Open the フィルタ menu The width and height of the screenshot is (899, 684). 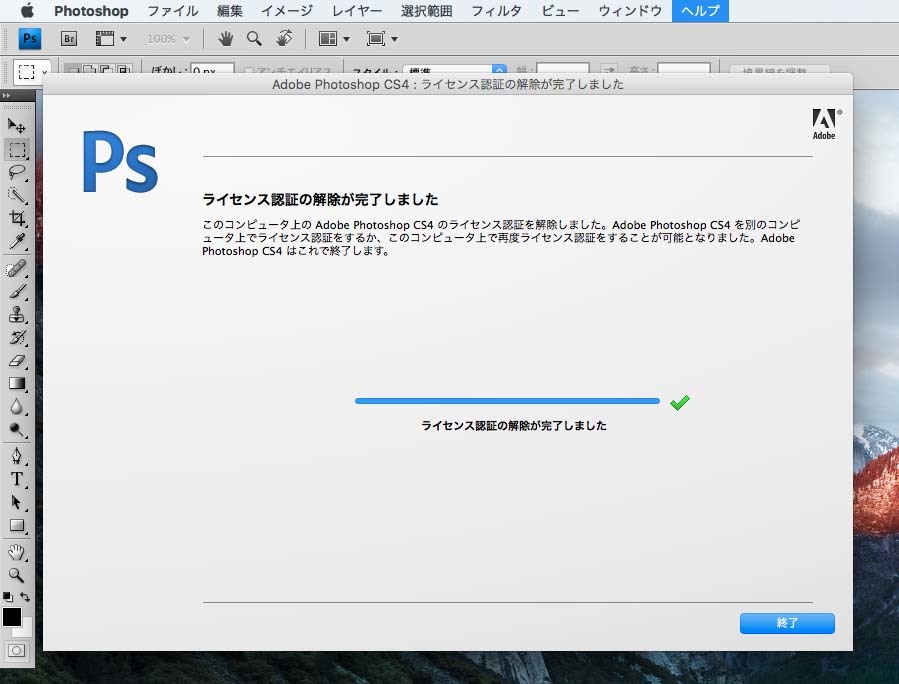point(497,10)
